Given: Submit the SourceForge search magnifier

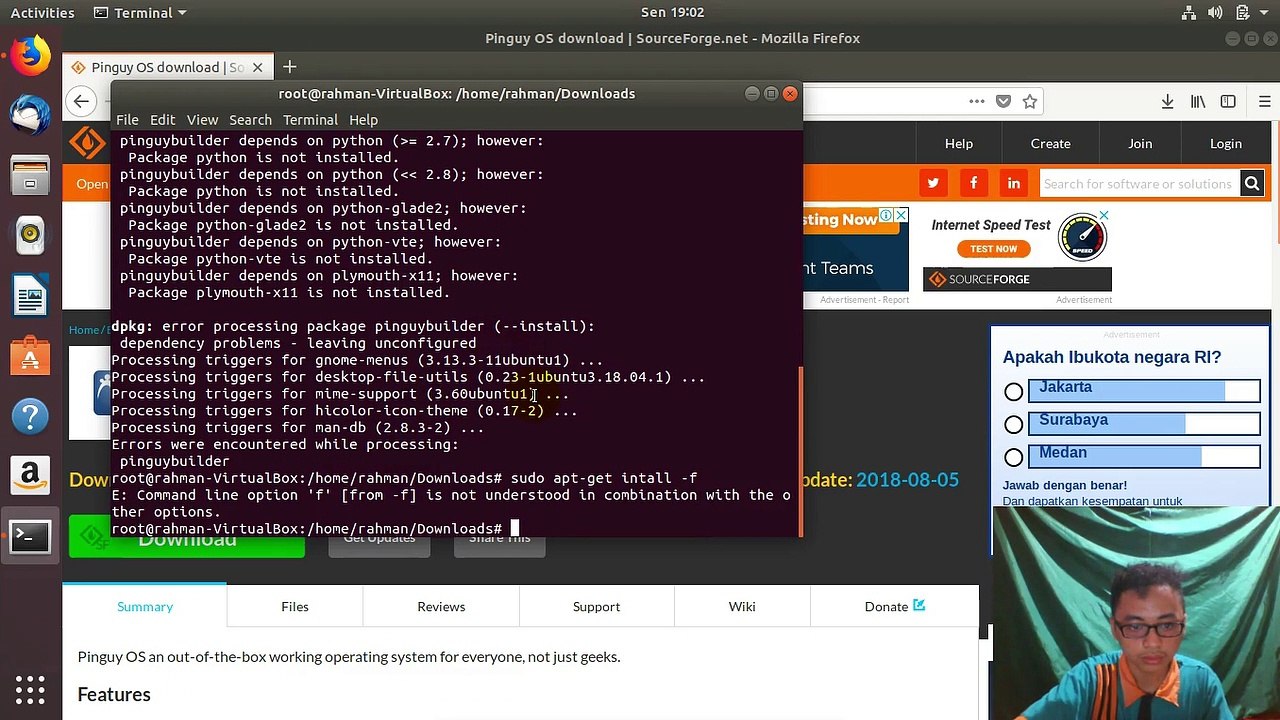Looking at the screenshot, I should [1251, 183].
